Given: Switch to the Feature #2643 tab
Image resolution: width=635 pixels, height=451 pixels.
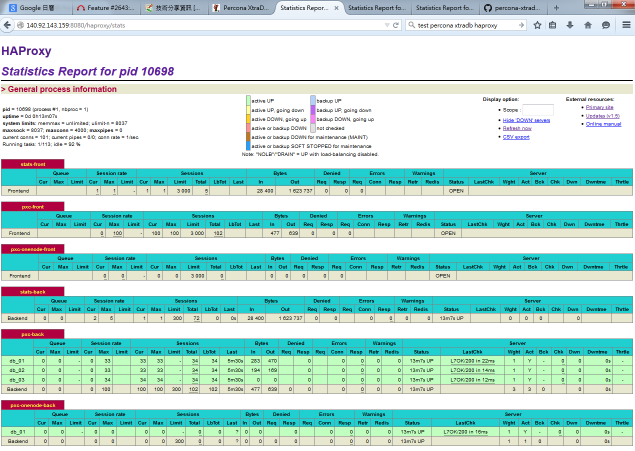Looking at the screenshot, I should 105,8.
